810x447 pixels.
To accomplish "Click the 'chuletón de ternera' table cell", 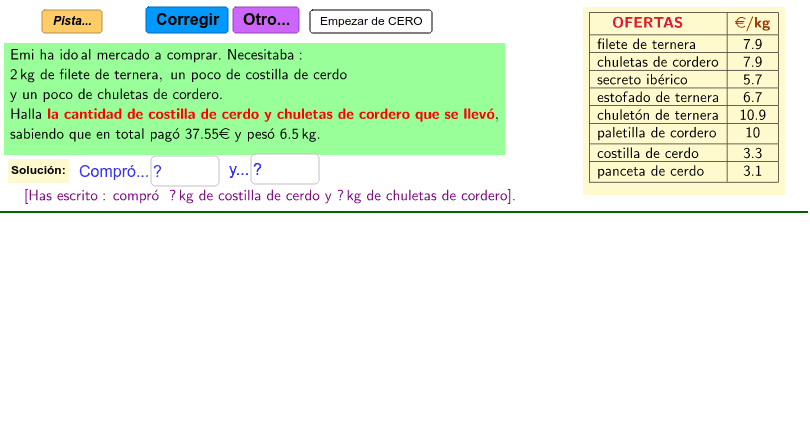I will pyautogui.click(x=658, y=115).
